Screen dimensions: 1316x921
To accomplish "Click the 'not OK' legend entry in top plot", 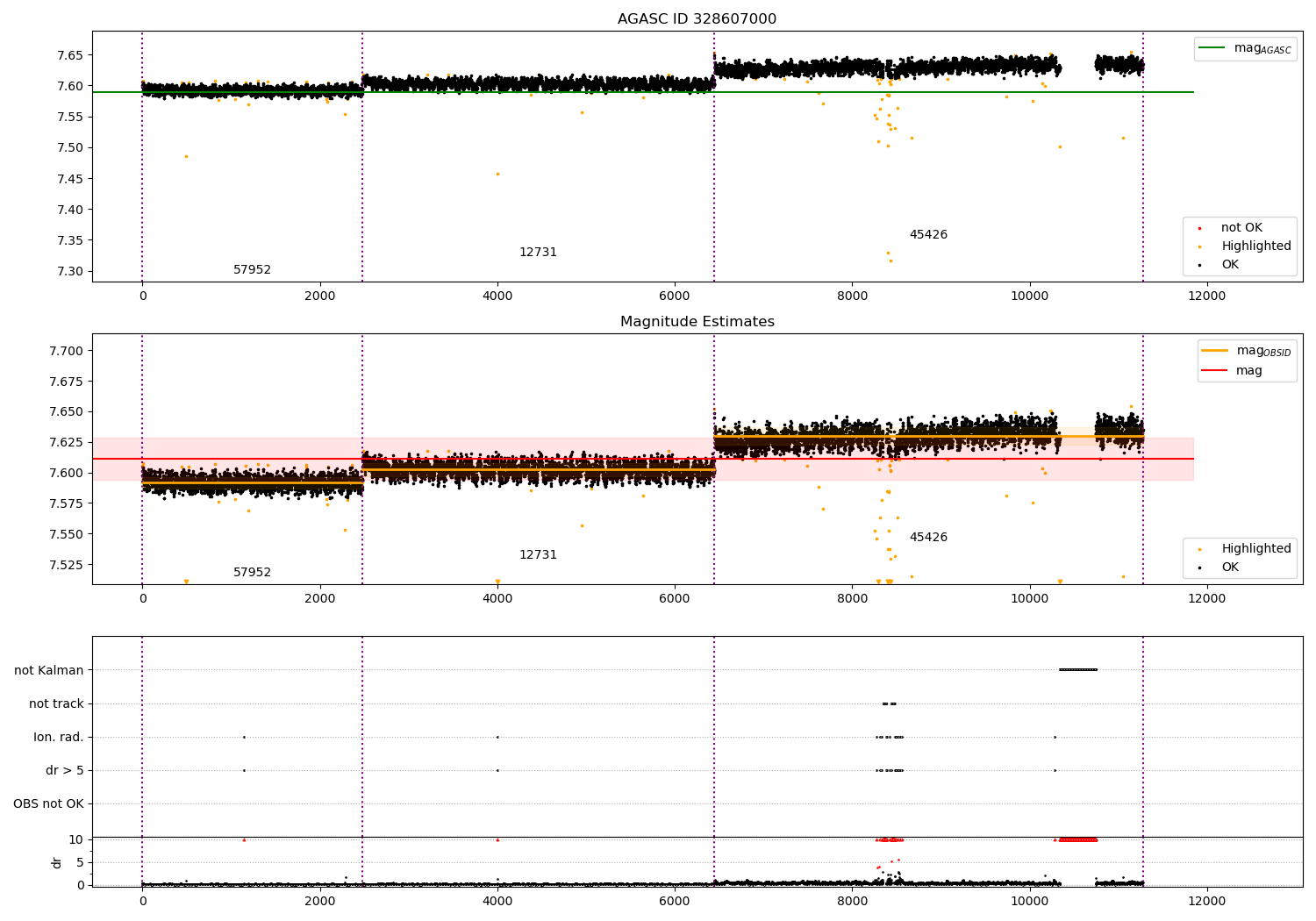I will pyautogui.click(x=1241, y=228).
